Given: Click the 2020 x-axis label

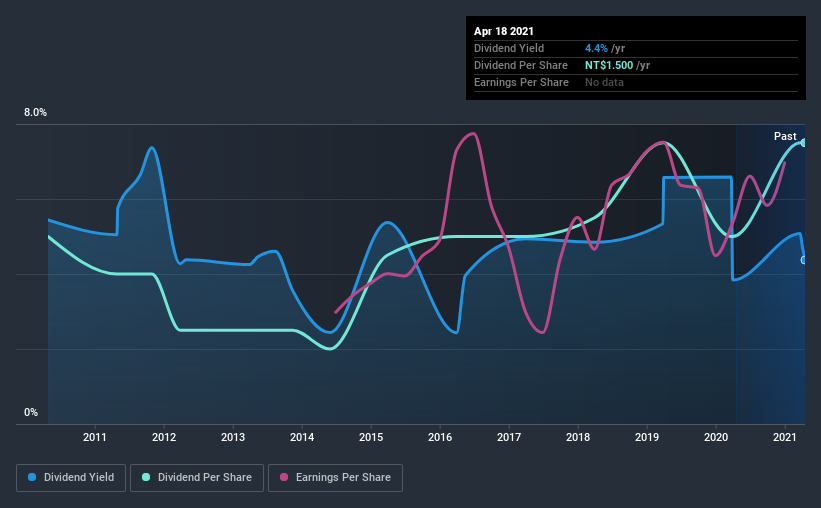Looking at the screenshot, I should click(716, 437).
